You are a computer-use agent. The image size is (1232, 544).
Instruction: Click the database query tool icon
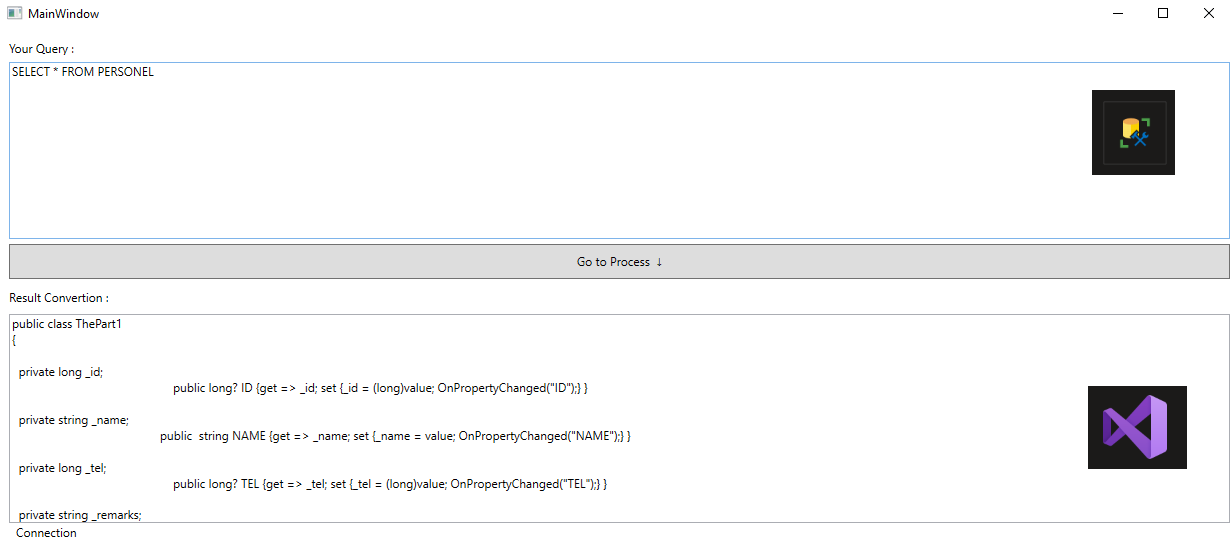point(1133,132)
